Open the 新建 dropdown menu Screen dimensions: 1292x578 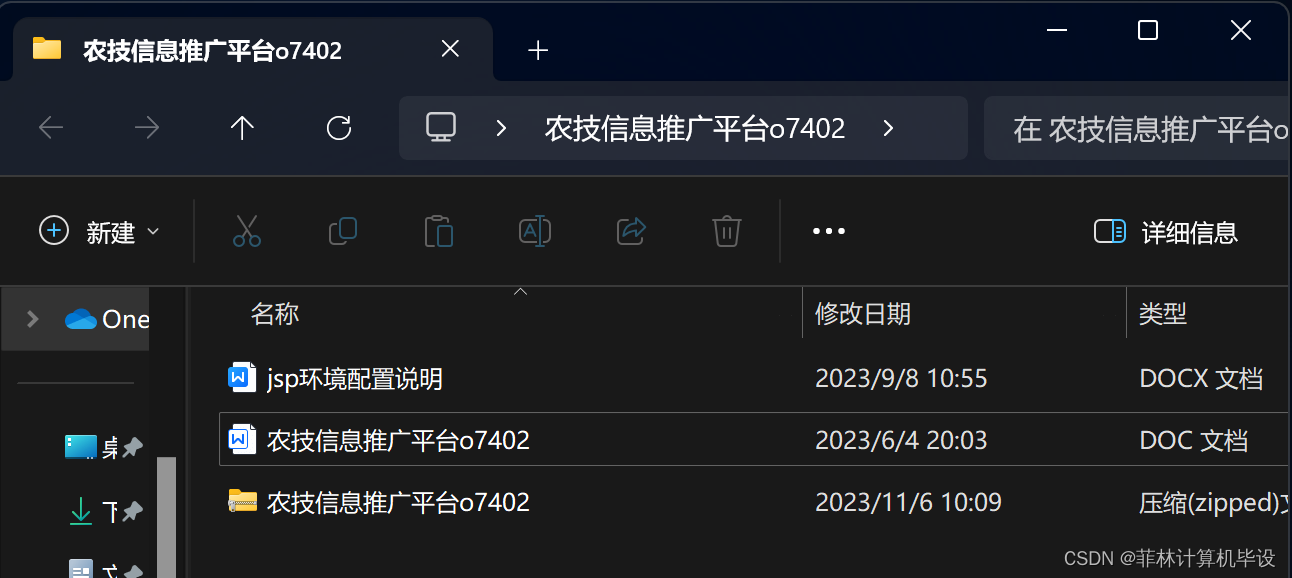point(99,232)
